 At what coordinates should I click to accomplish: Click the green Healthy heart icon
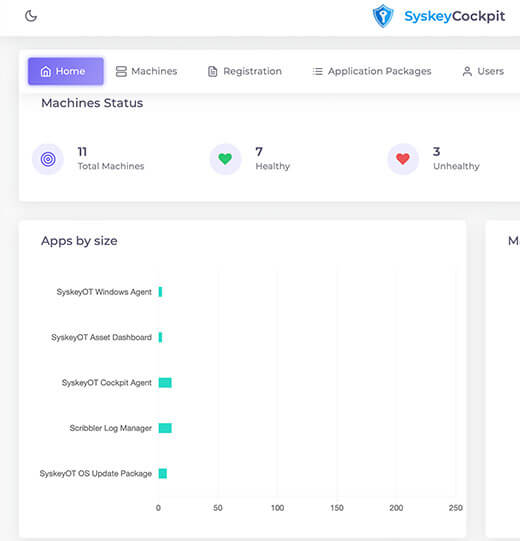(x=225, y=159)
